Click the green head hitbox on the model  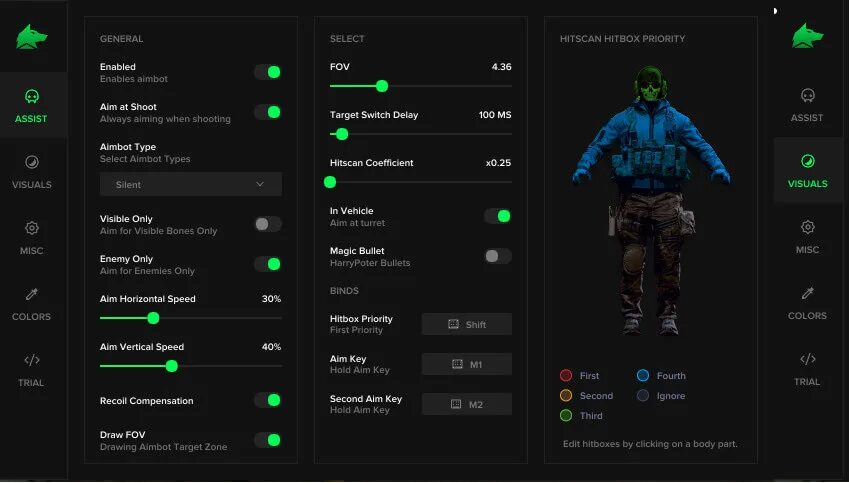pyautogui.click(x=650, y=85)
